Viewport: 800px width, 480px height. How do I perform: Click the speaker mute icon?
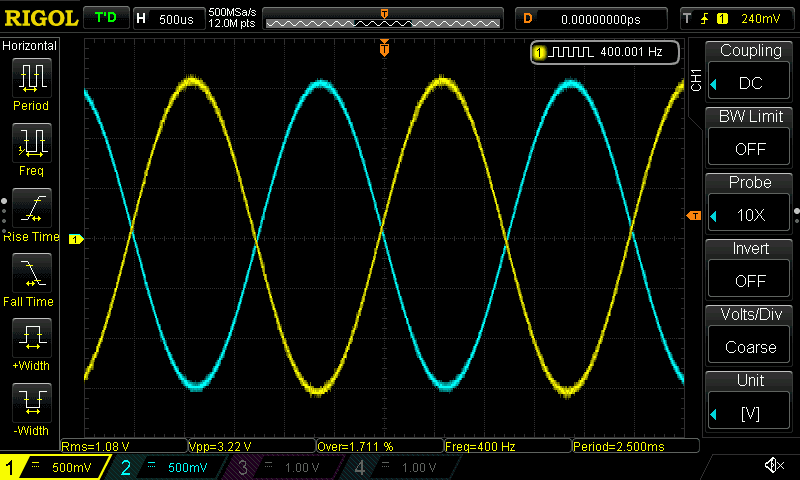[x=773, y=466]
